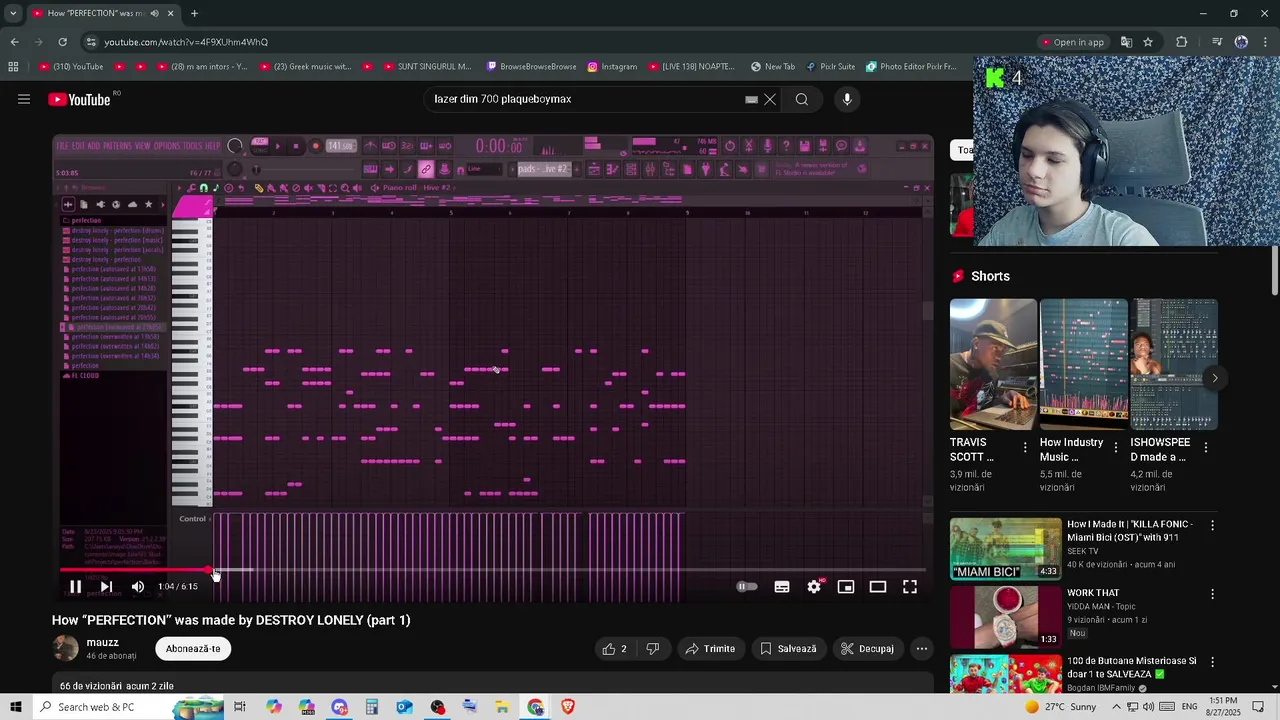Screen dimensions: 1280x720
Task: Mute the video volume speaker icon
Action: click(138, 587)
